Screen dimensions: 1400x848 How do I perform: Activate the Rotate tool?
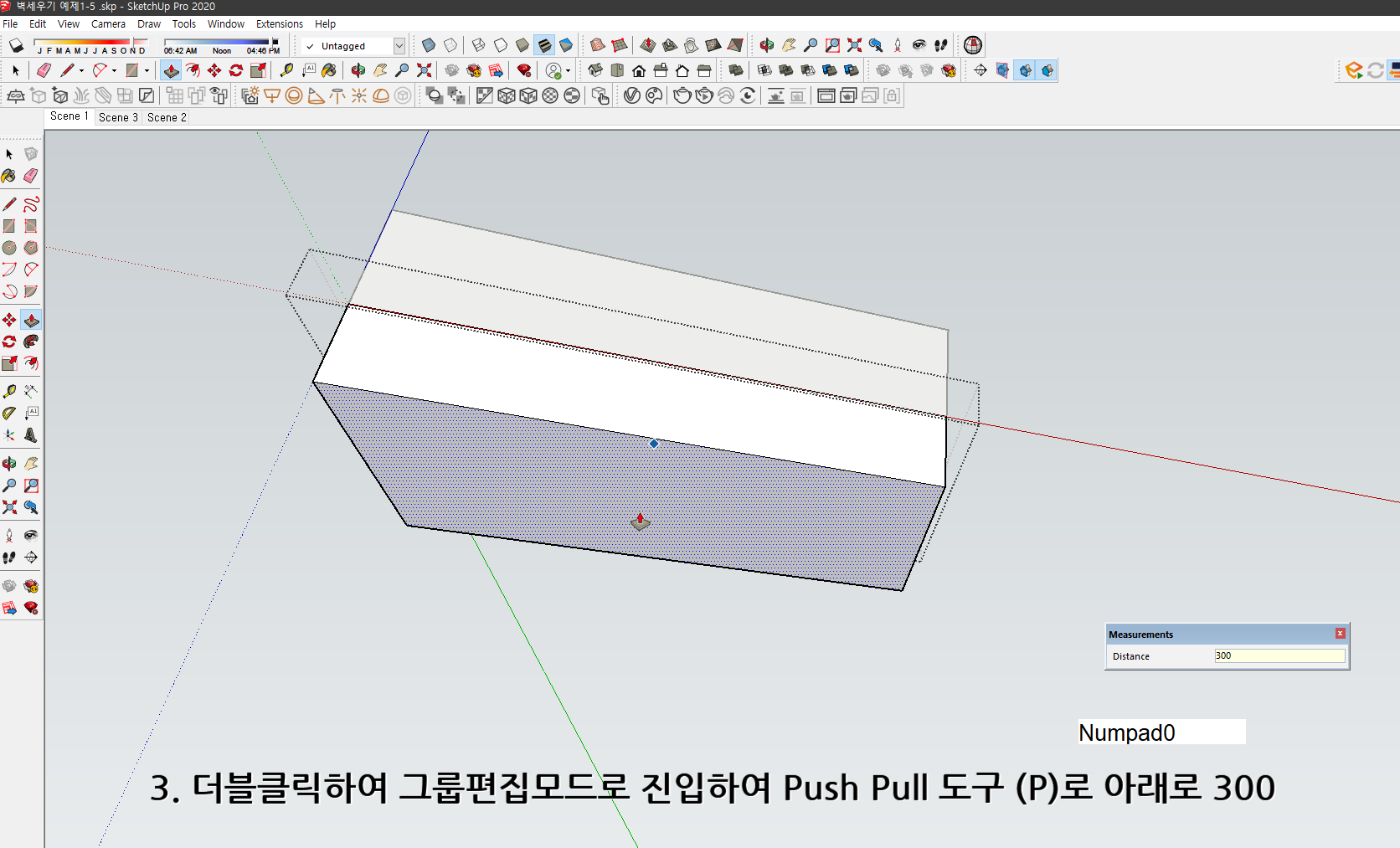234,70
